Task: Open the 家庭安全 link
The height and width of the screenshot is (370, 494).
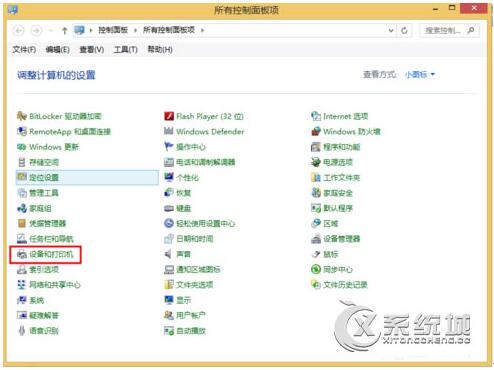Action: point(338,193)
